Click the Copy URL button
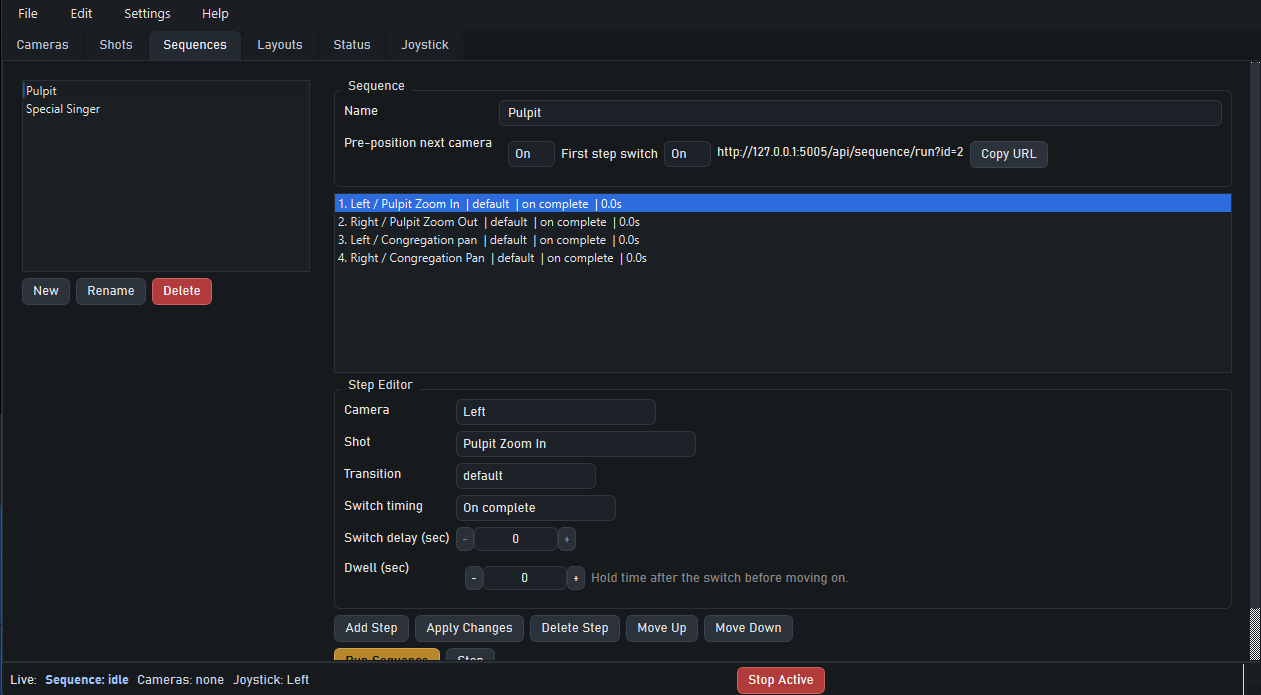The height and width of the screenshot is (695, 1261). pos(1008,154)
